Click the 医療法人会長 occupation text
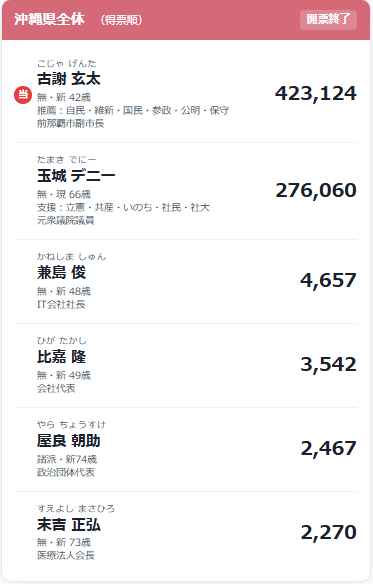Viewport: 373px width, 584px height. click(66, 555)
